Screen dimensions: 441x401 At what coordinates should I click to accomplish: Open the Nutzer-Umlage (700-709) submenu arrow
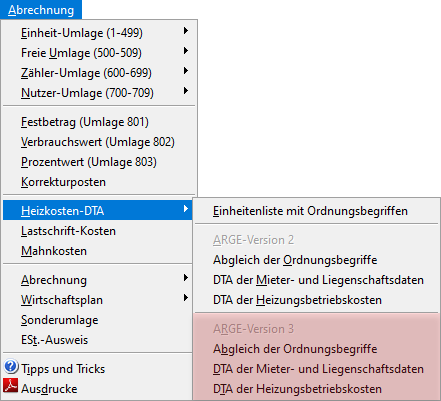[186, 91]
